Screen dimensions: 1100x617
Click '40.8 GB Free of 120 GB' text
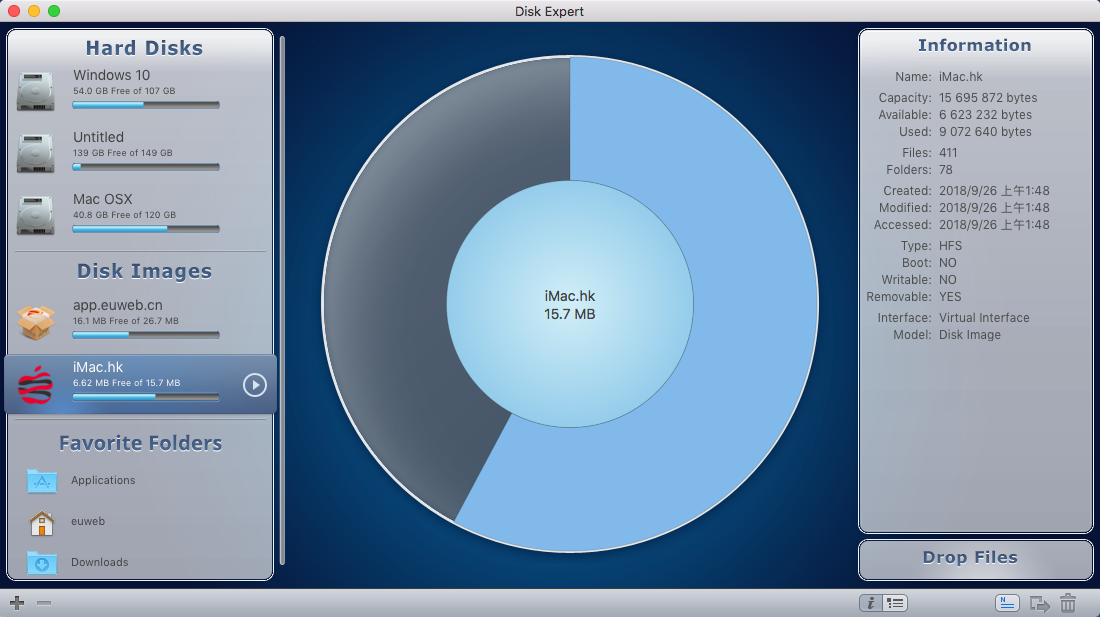(124, 215)
